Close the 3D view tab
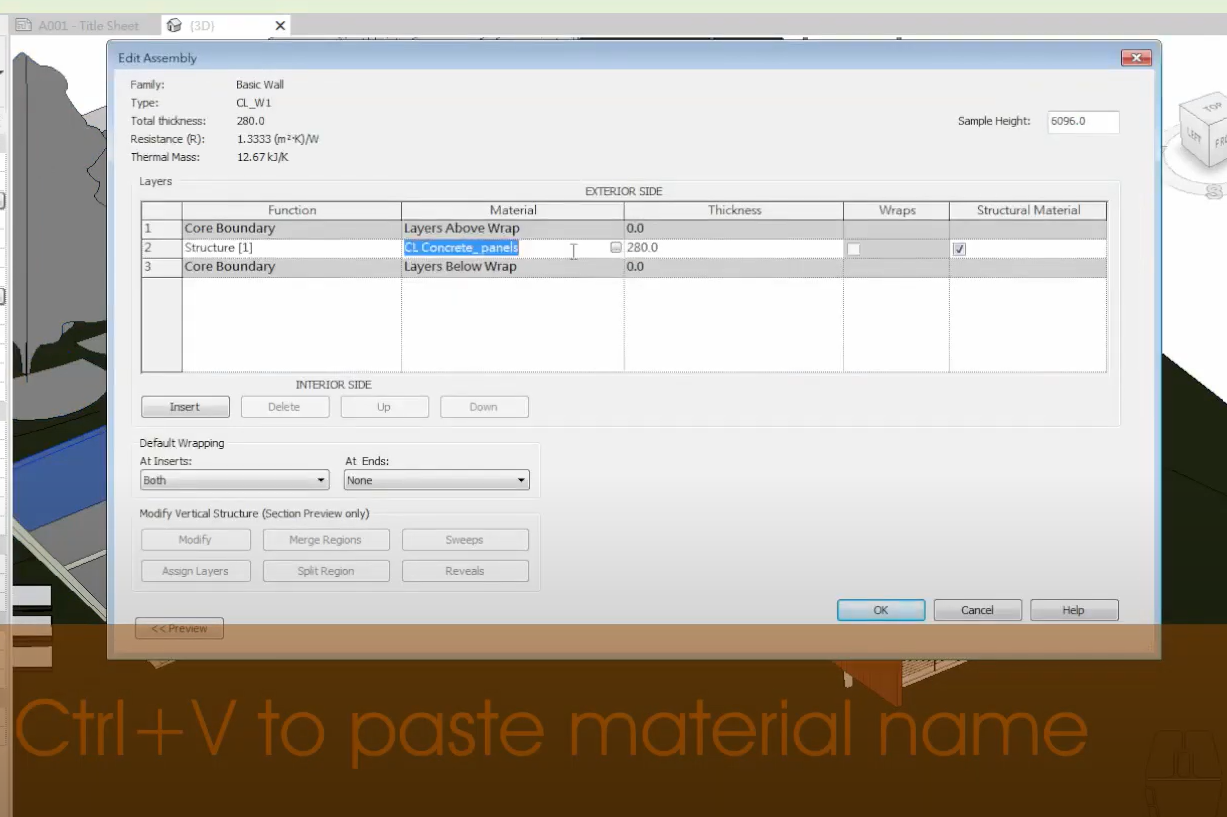The height and width of the screenshot is (817, 1227). 280,25
